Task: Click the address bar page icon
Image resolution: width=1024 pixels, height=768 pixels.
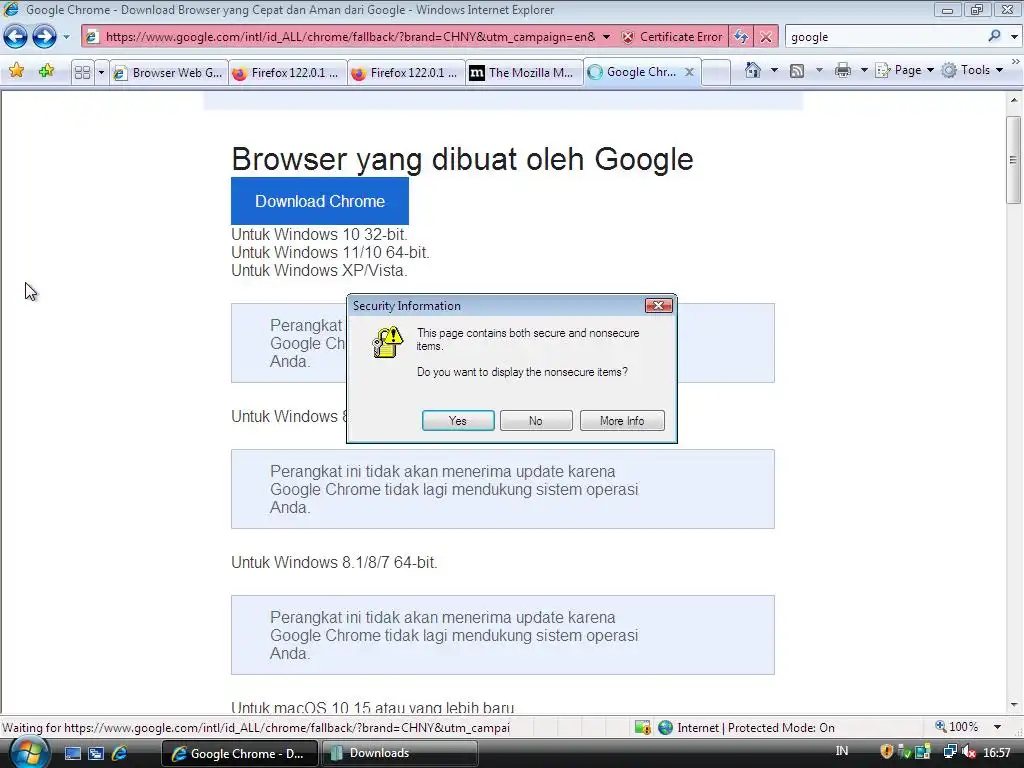Action: [x=92, y=37]
